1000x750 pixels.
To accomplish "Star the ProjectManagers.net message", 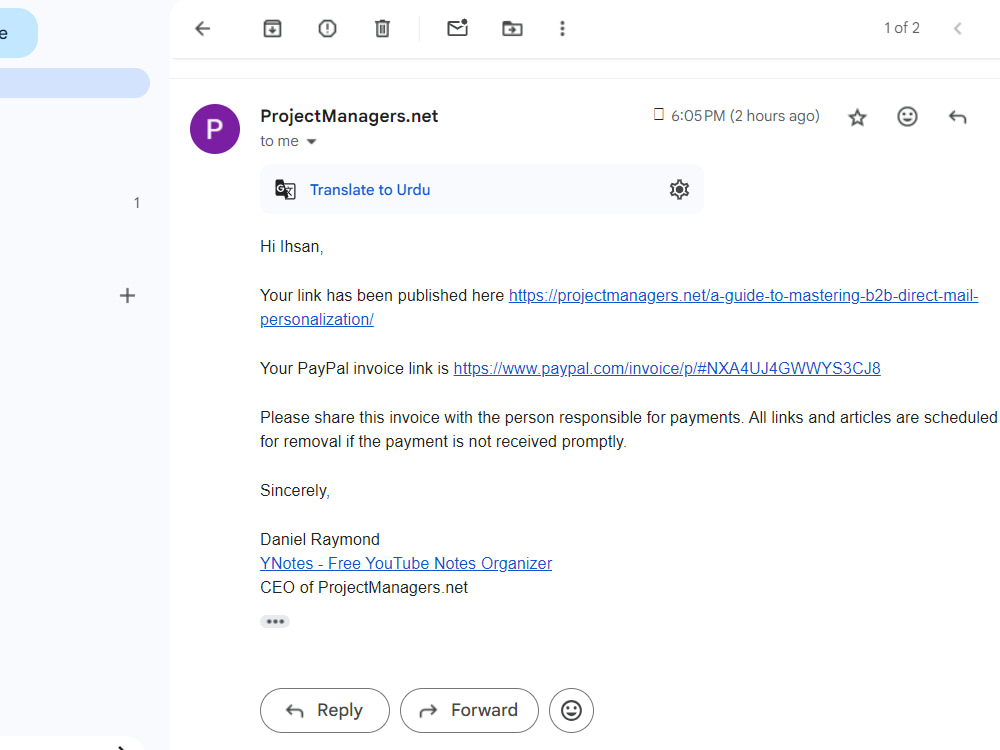I will point(857,117).
